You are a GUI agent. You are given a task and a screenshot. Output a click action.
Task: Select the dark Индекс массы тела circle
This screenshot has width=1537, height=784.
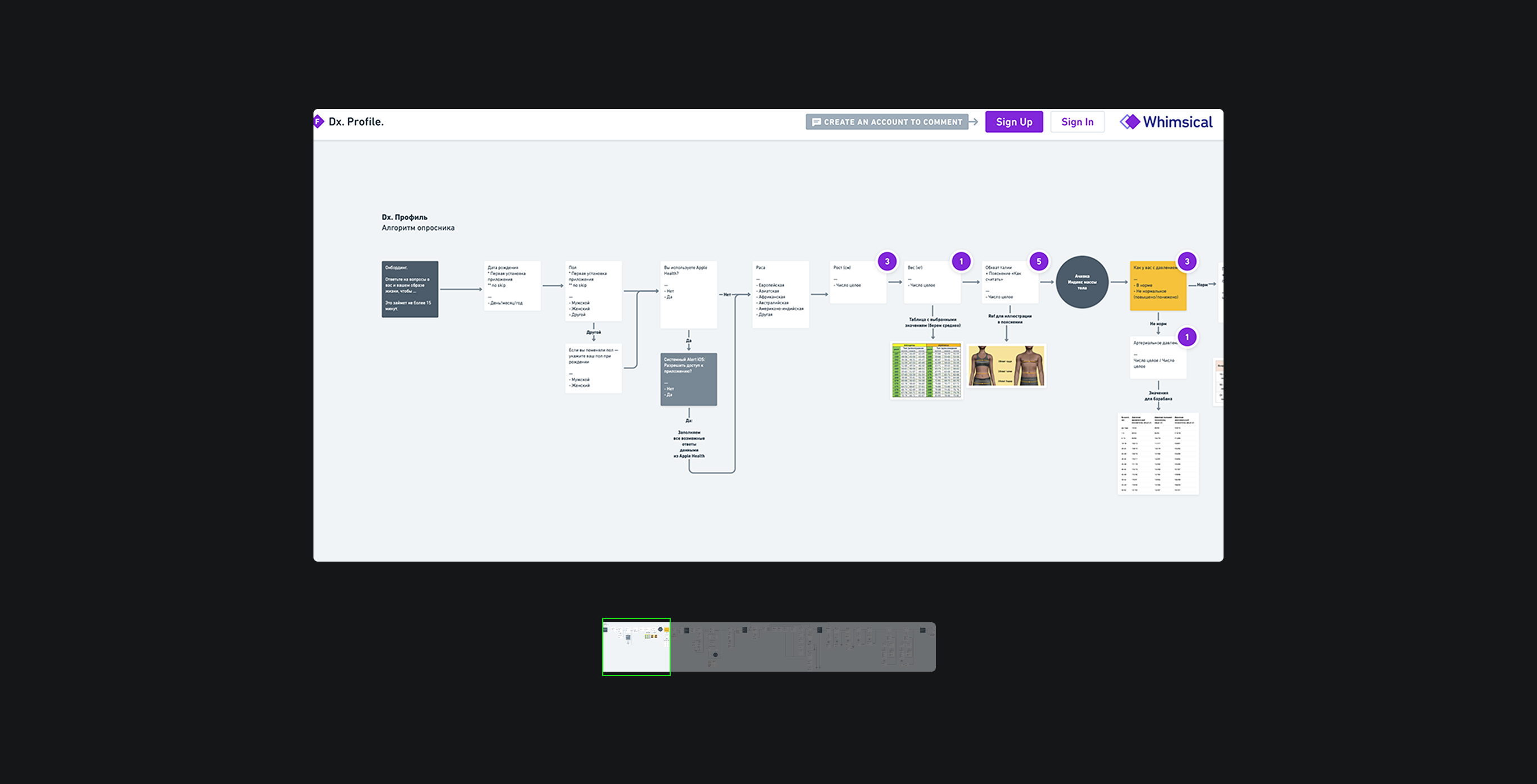point(1082,281)
